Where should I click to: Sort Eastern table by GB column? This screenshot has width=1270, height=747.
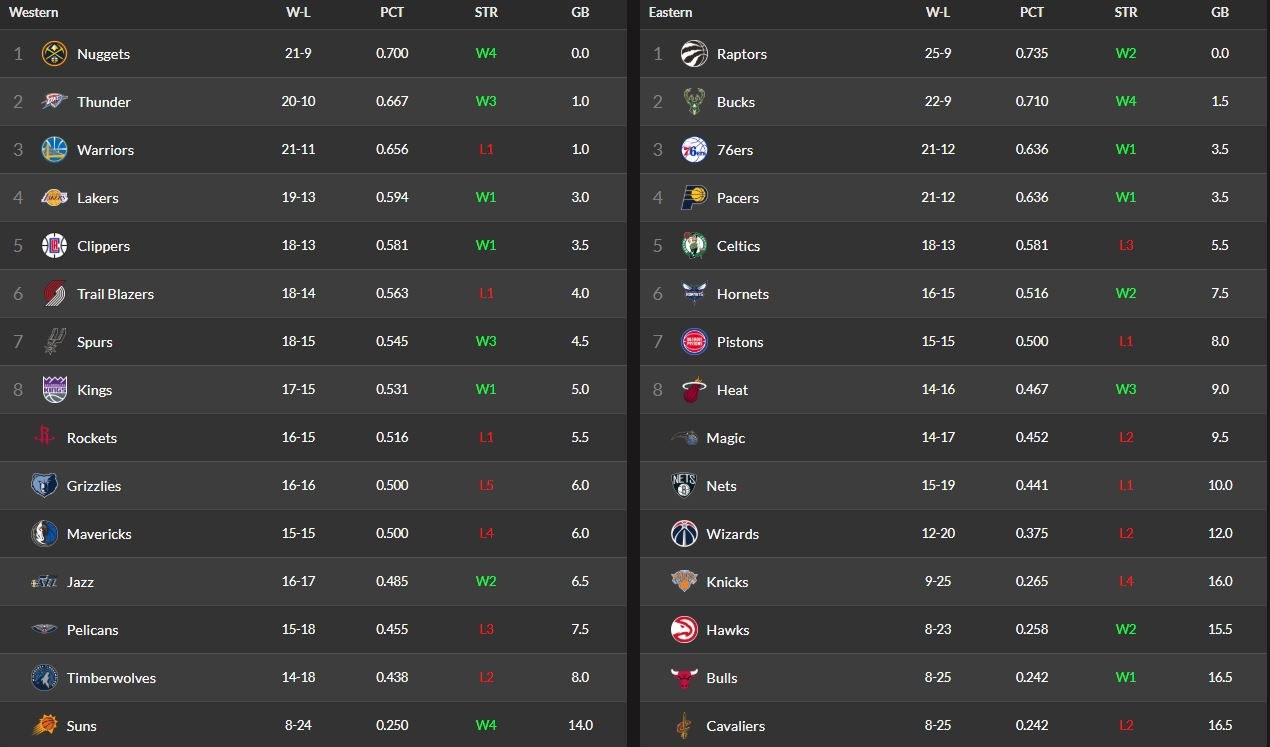point(1220,12)
